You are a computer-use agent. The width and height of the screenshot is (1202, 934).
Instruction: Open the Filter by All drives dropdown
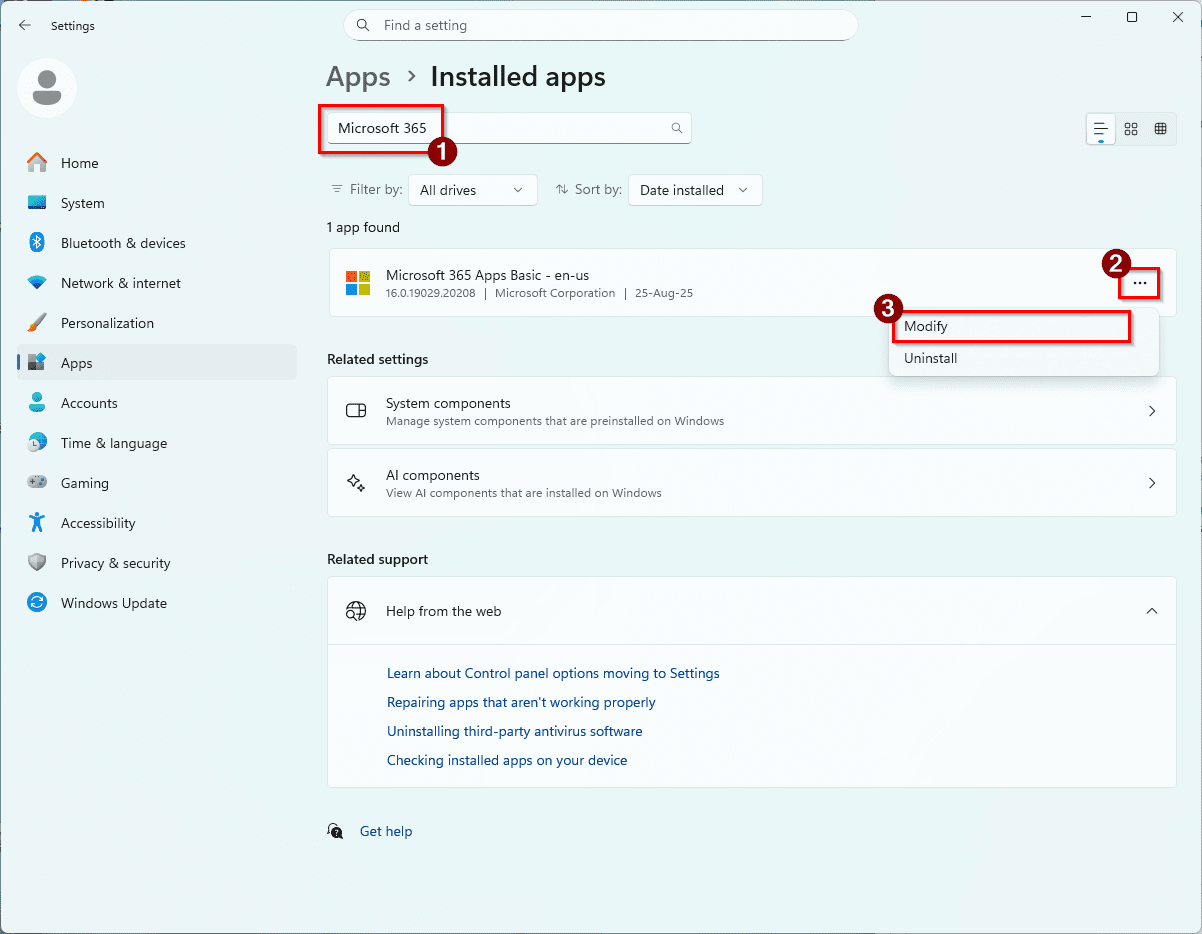coord(472,190)
